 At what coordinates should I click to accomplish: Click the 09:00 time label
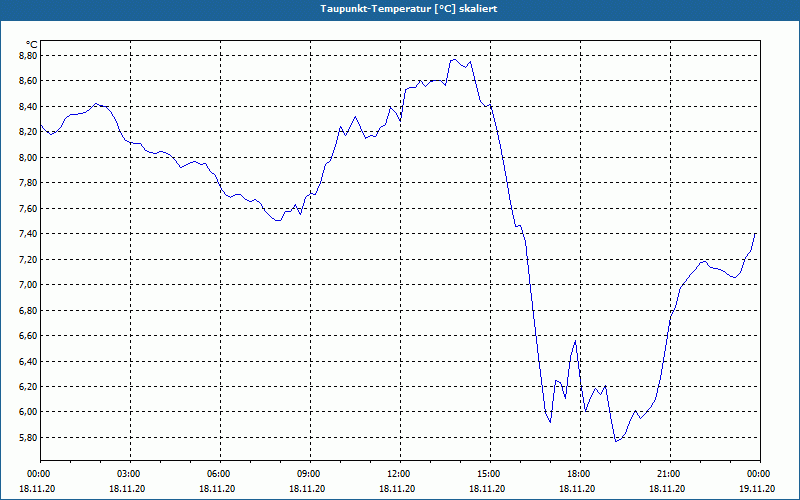pyautogui.click(x=310, y=474)
